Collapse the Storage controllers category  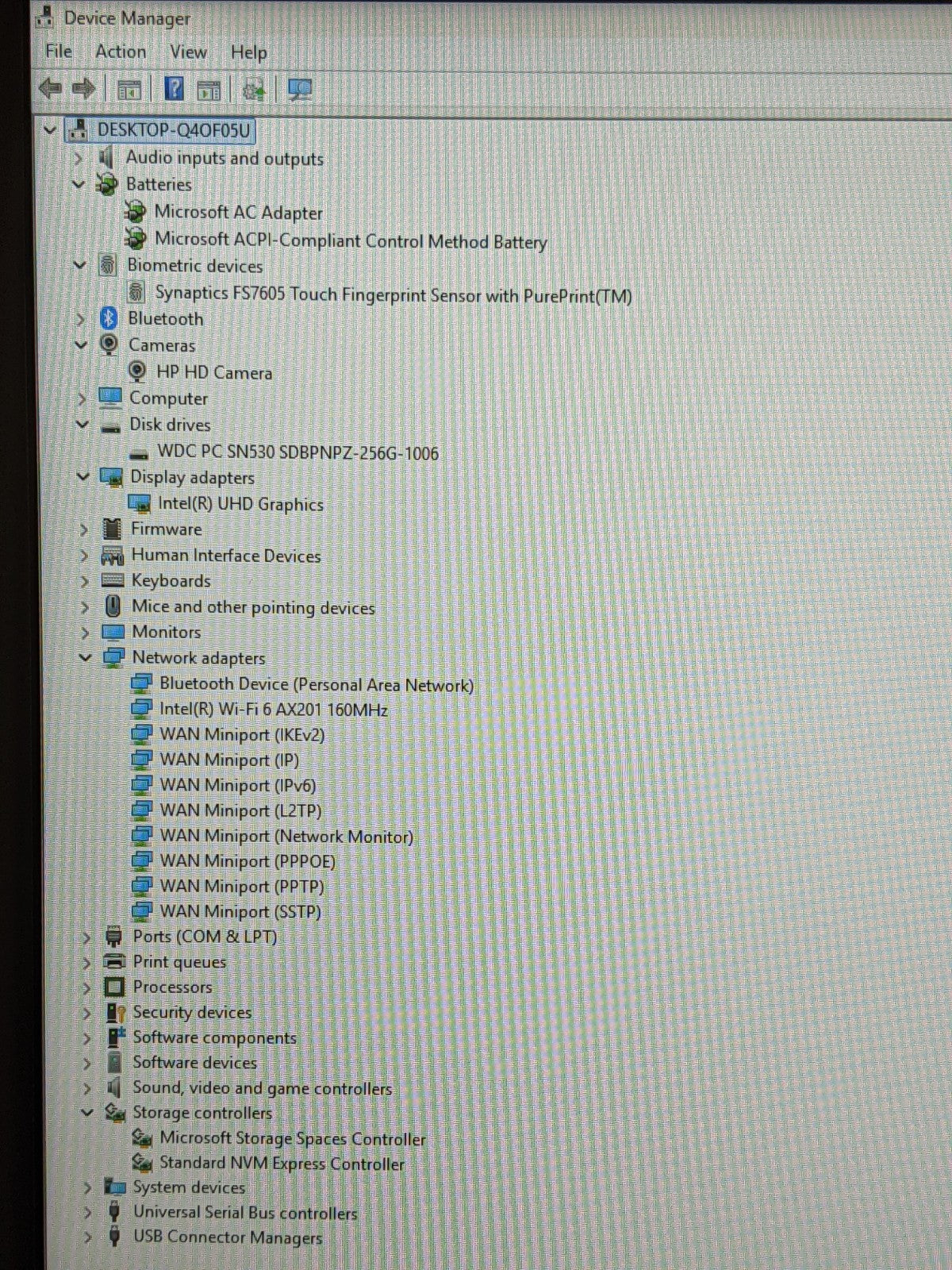[x=87, y=1113]
